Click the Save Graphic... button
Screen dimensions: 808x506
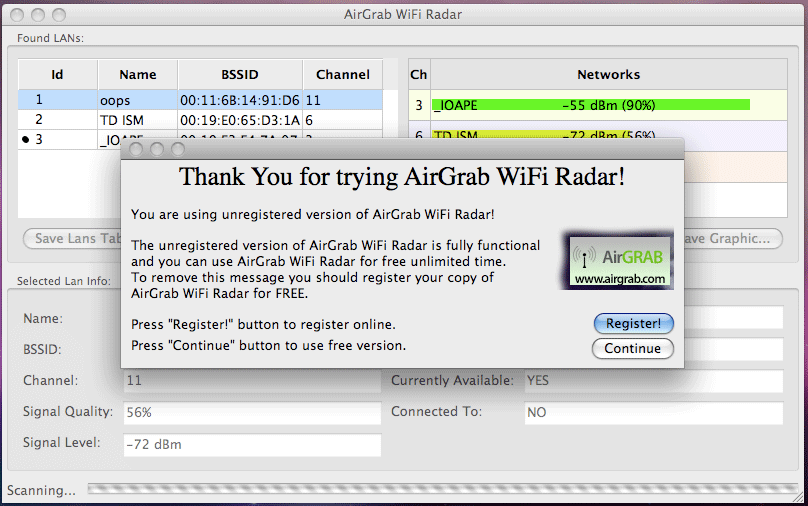(733, 239)
